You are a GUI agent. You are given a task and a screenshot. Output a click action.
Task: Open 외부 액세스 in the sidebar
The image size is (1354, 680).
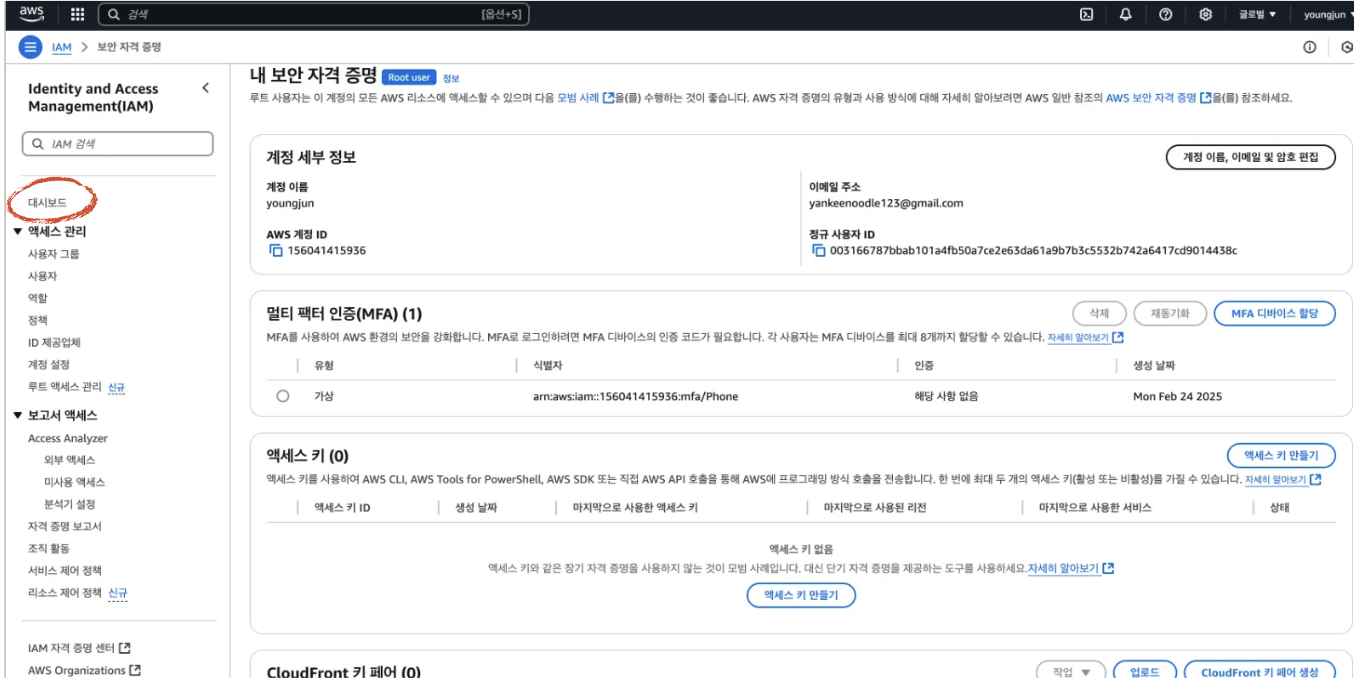pos(70,460)
